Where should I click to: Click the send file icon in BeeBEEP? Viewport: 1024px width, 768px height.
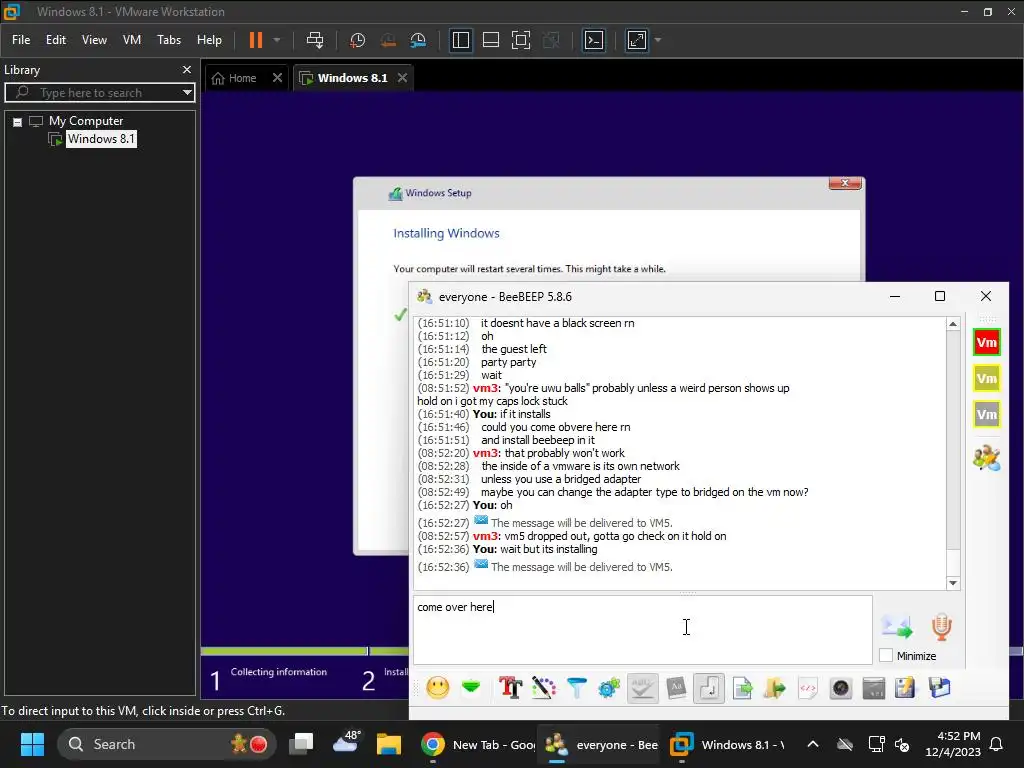pyautogui.click(x=743, y=688)
